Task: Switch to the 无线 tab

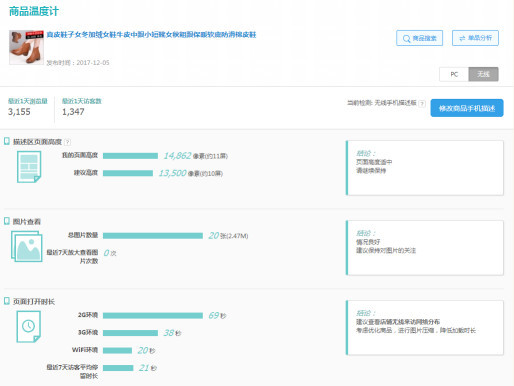Action: 483,74
